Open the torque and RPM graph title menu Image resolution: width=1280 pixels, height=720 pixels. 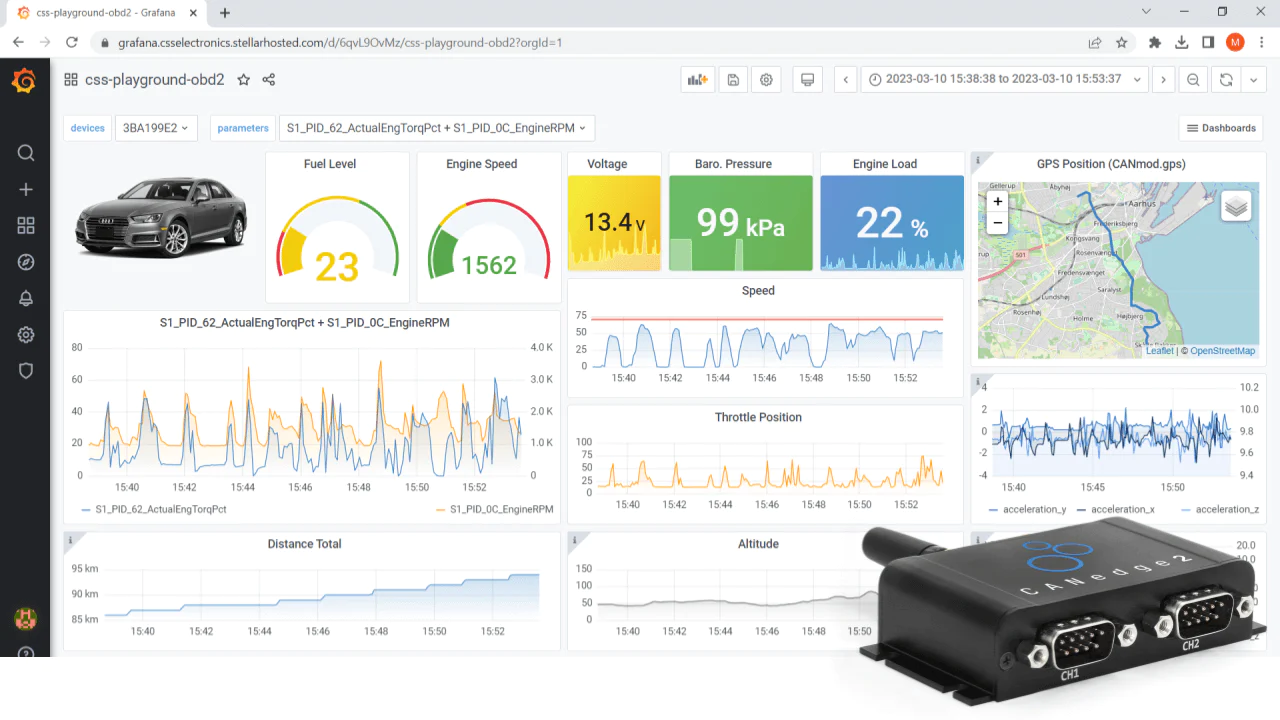[305, 323]
